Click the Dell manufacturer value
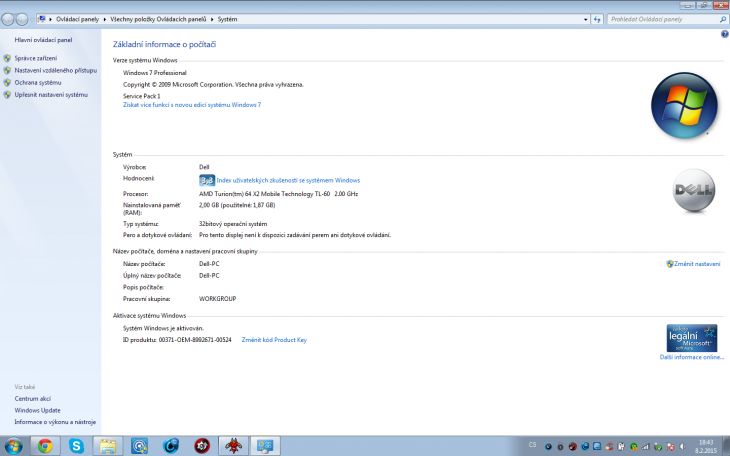 [204, 167]
